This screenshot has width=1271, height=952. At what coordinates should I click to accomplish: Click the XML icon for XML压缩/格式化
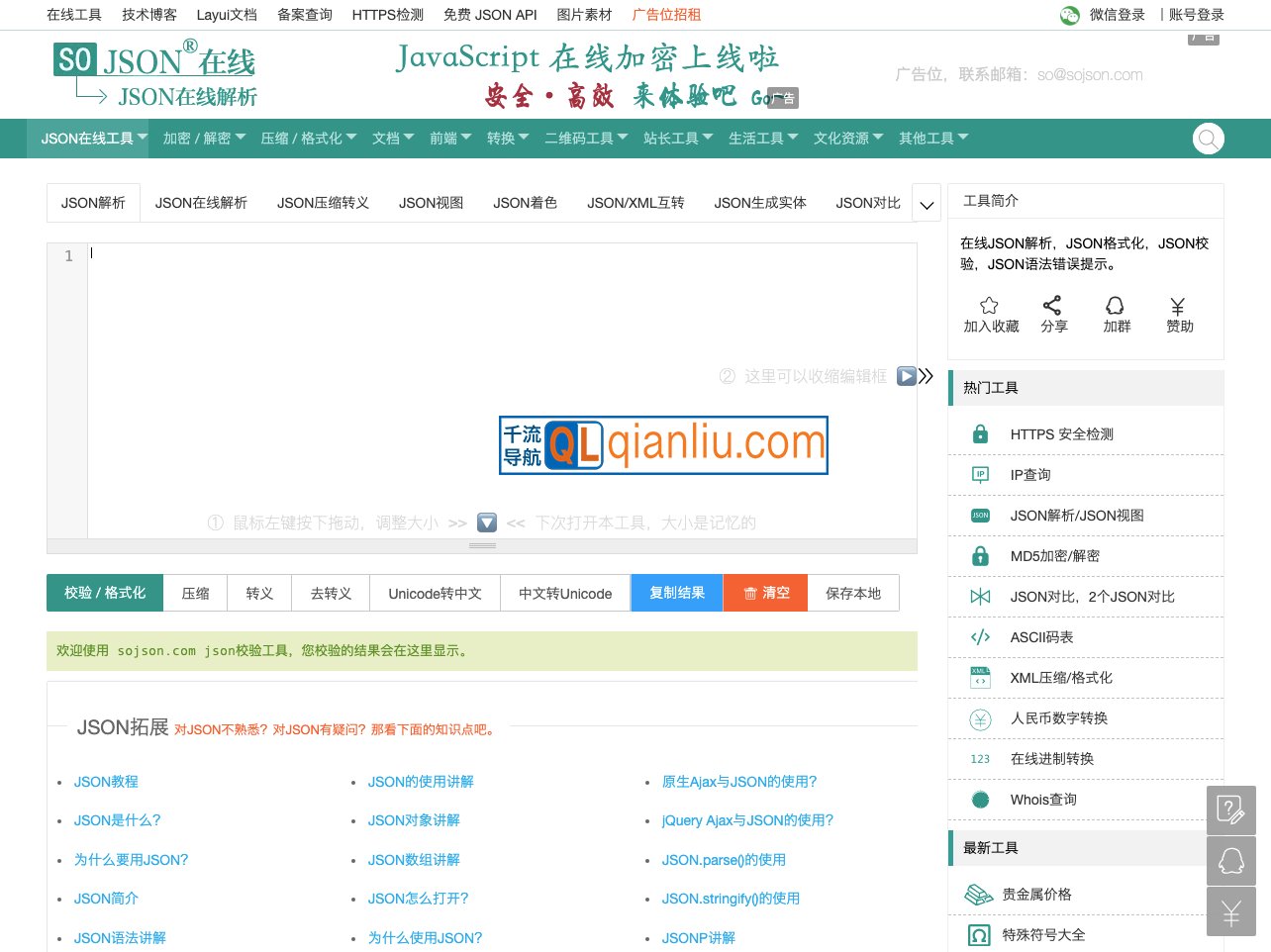pyautogui.click(x=980, y=677)
